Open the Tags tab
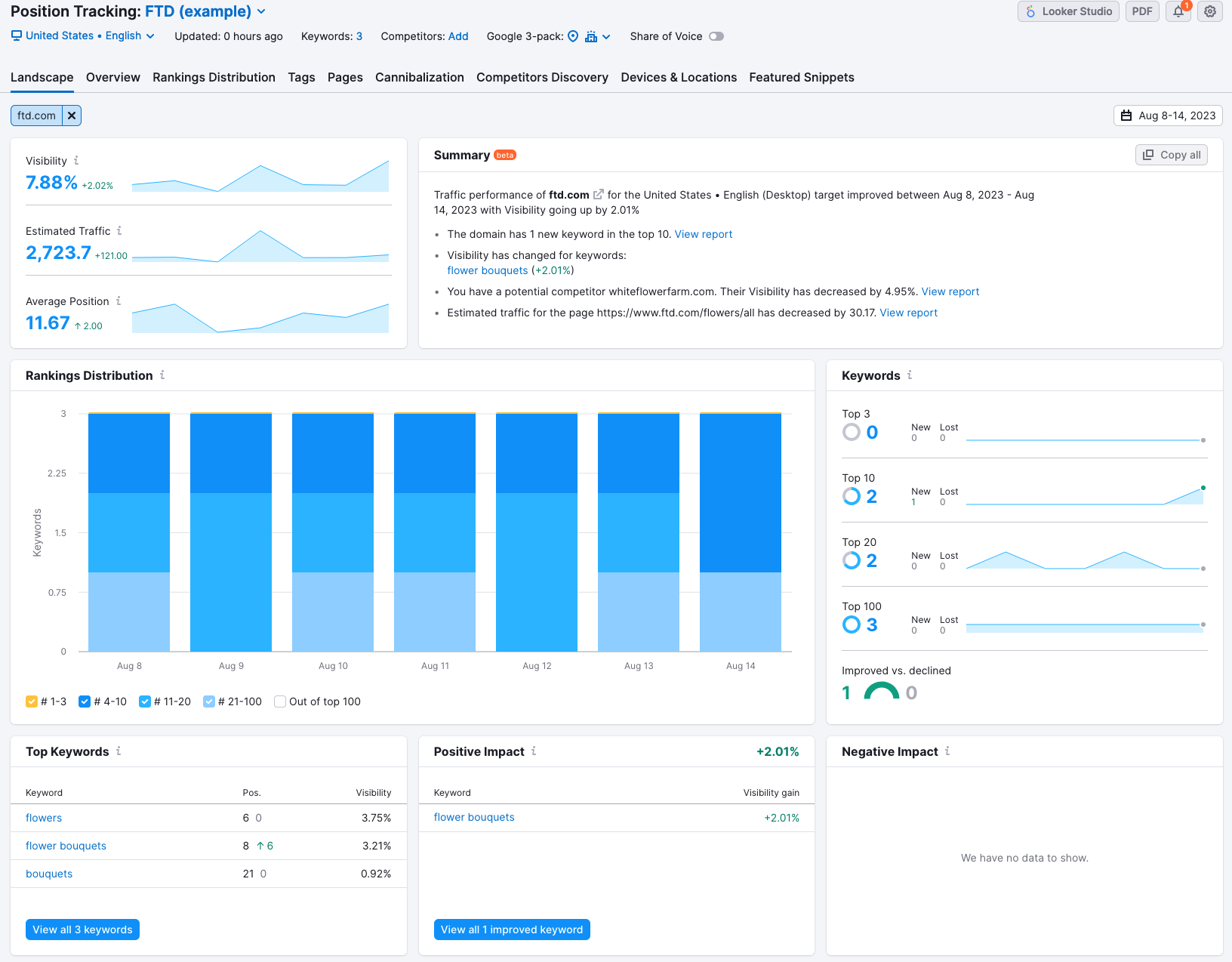Image resolution: width=1232 pixels, height=962 pixels. point(301,77)
